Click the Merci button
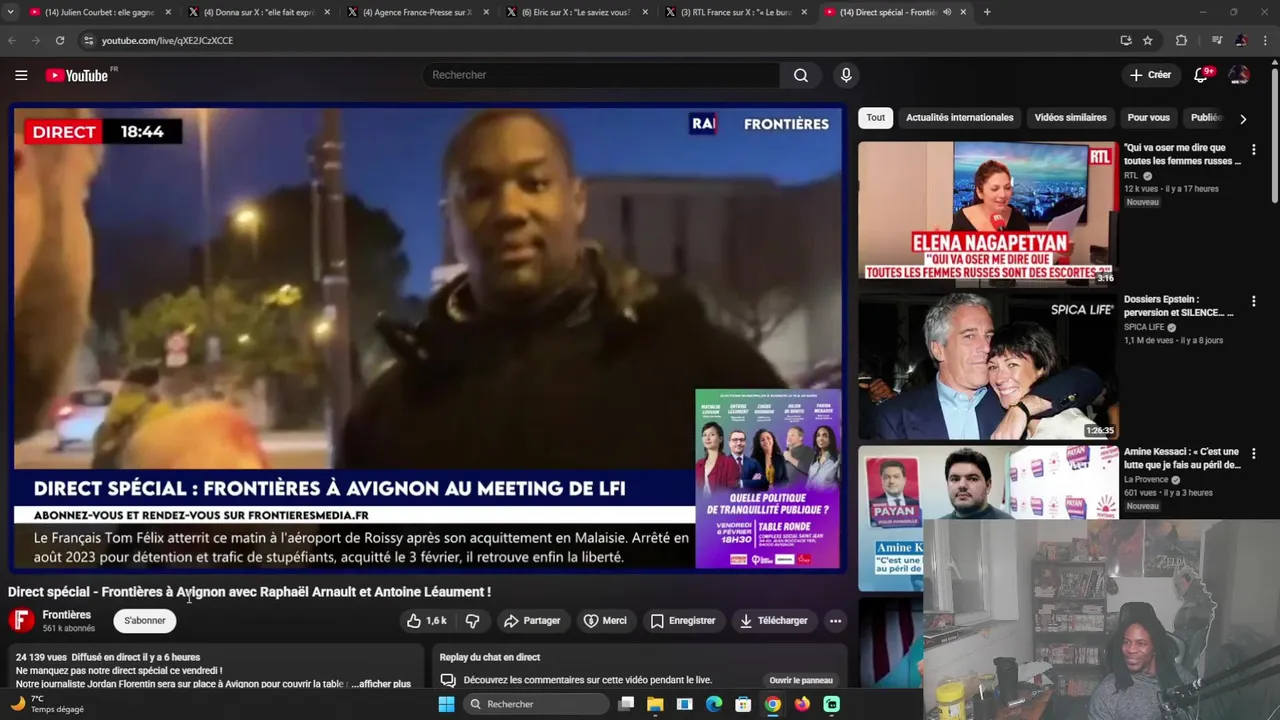 pos(605,621)
